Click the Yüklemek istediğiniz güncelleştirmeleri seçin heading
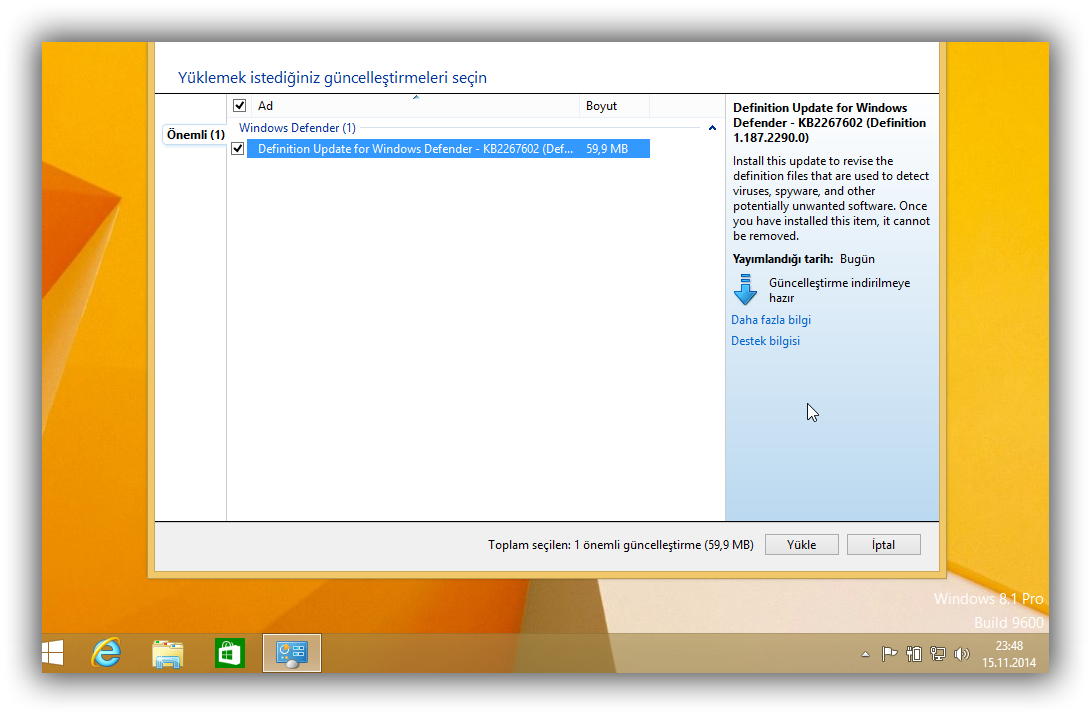Image resolution: width=1091 pixels, height=715 pixels. [x=333, y=77]
